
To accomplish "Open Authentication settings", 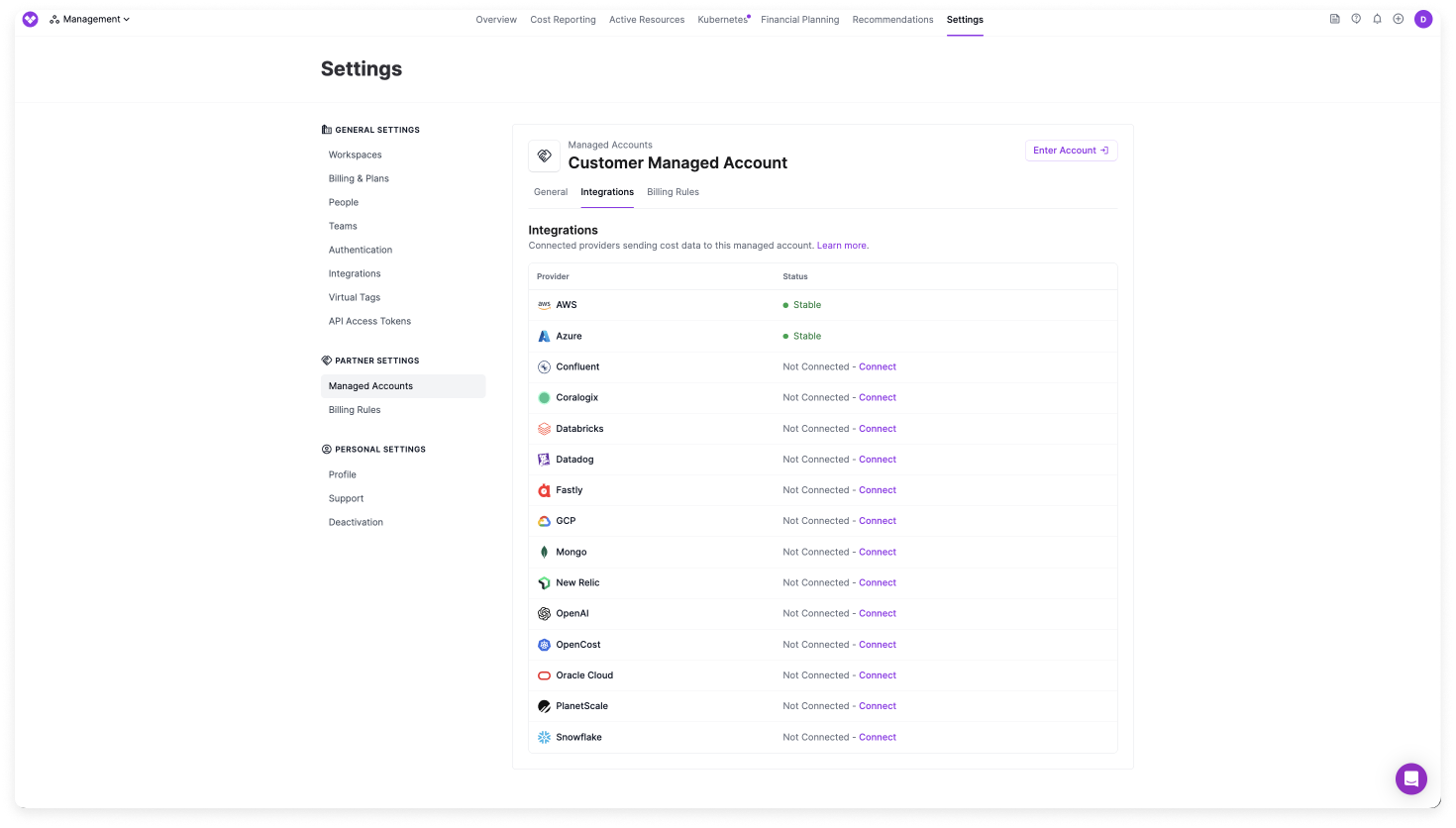I will point(361,250).
